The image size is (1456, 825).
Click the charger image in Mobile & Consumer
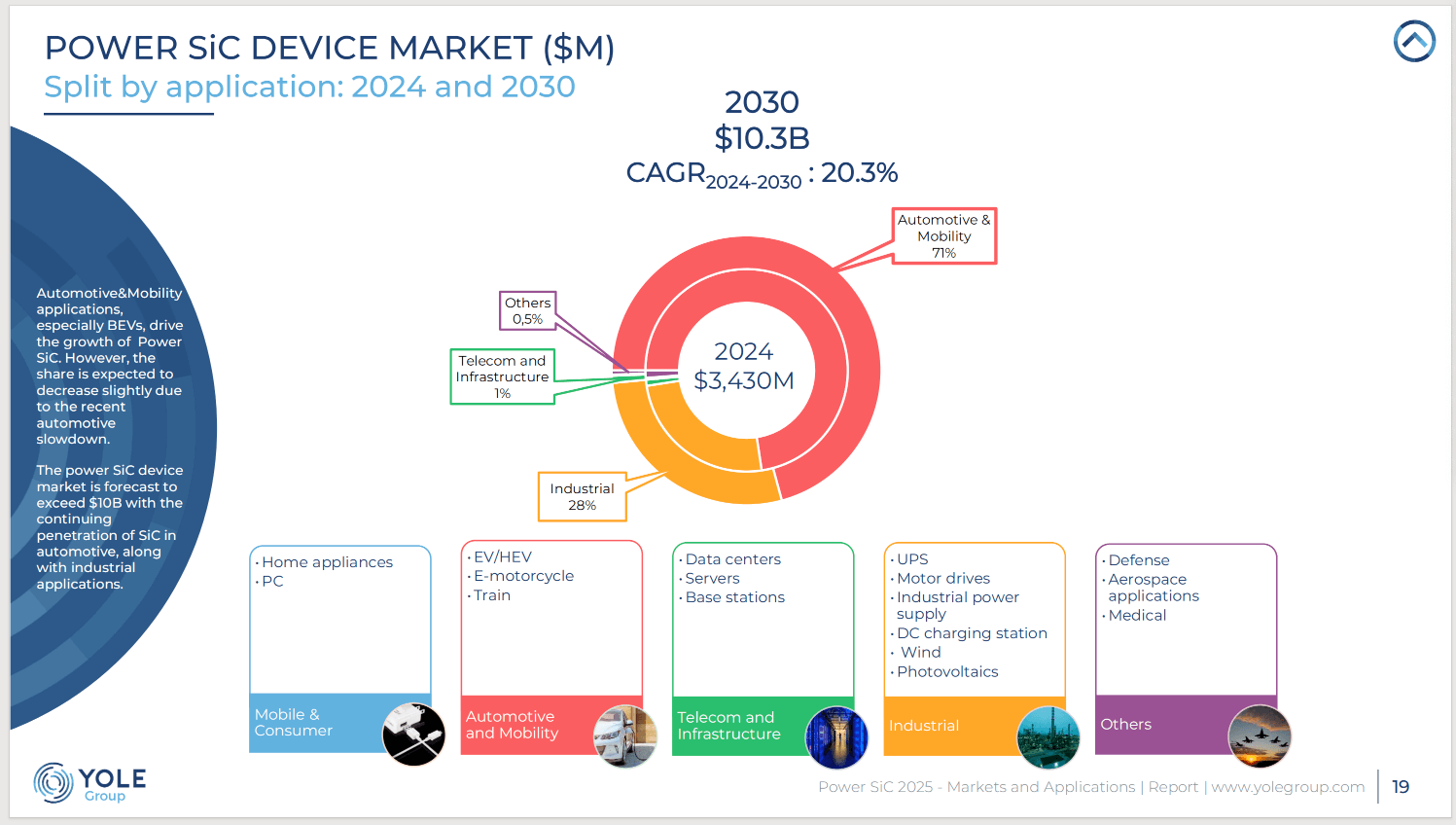413,735
